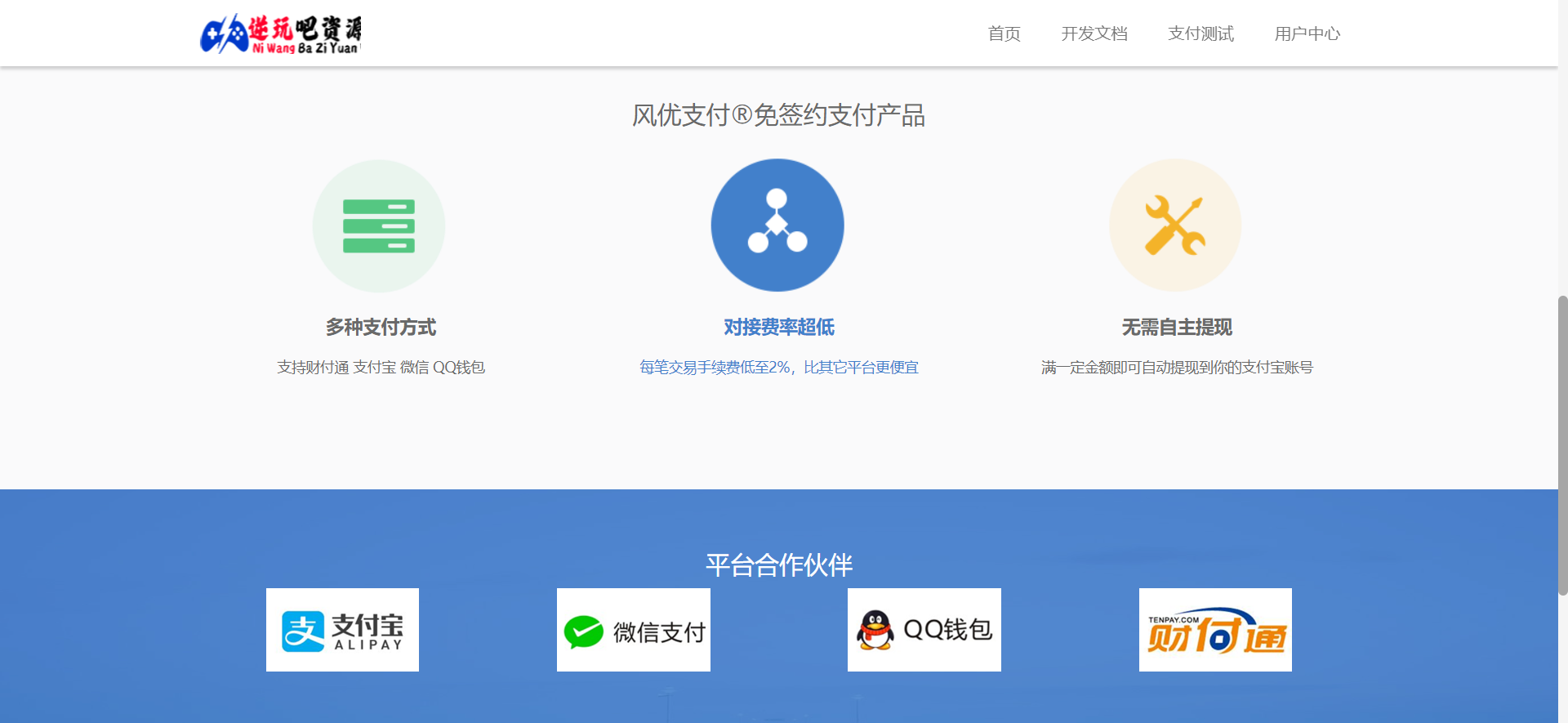Click text 支持财付通 支付宝 微信 QQ钱包

coord(381,368)
